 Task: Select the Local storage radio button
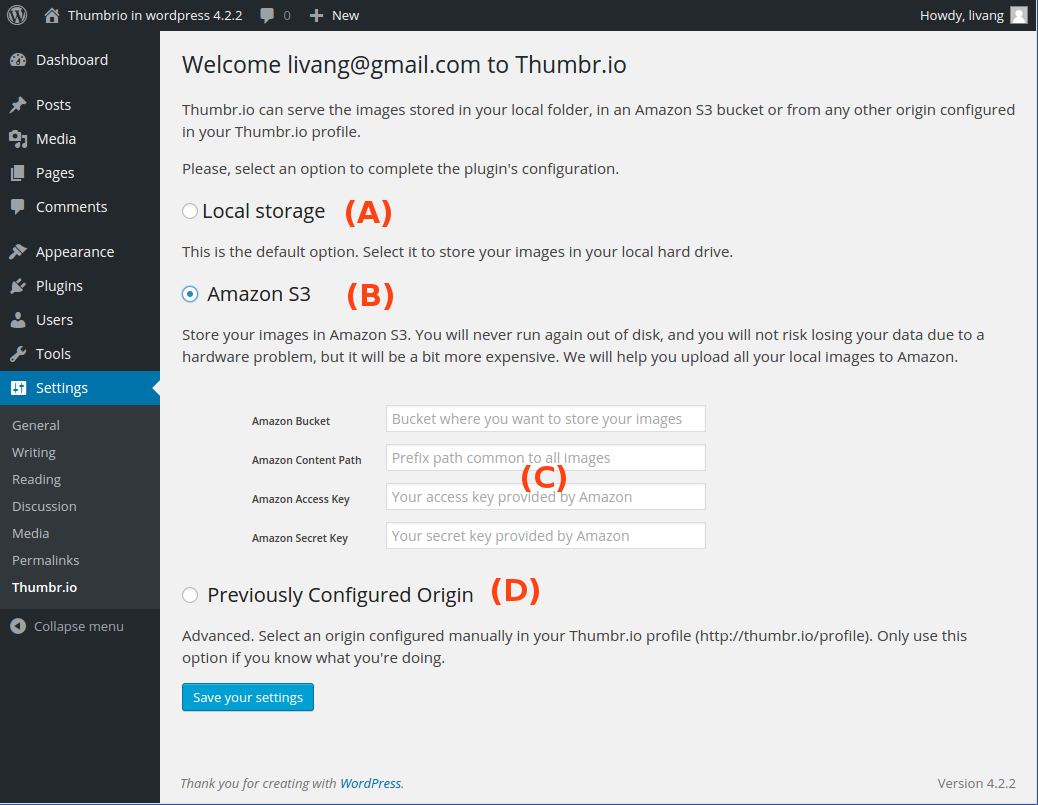pyautogui.click(x=190, y=211)
